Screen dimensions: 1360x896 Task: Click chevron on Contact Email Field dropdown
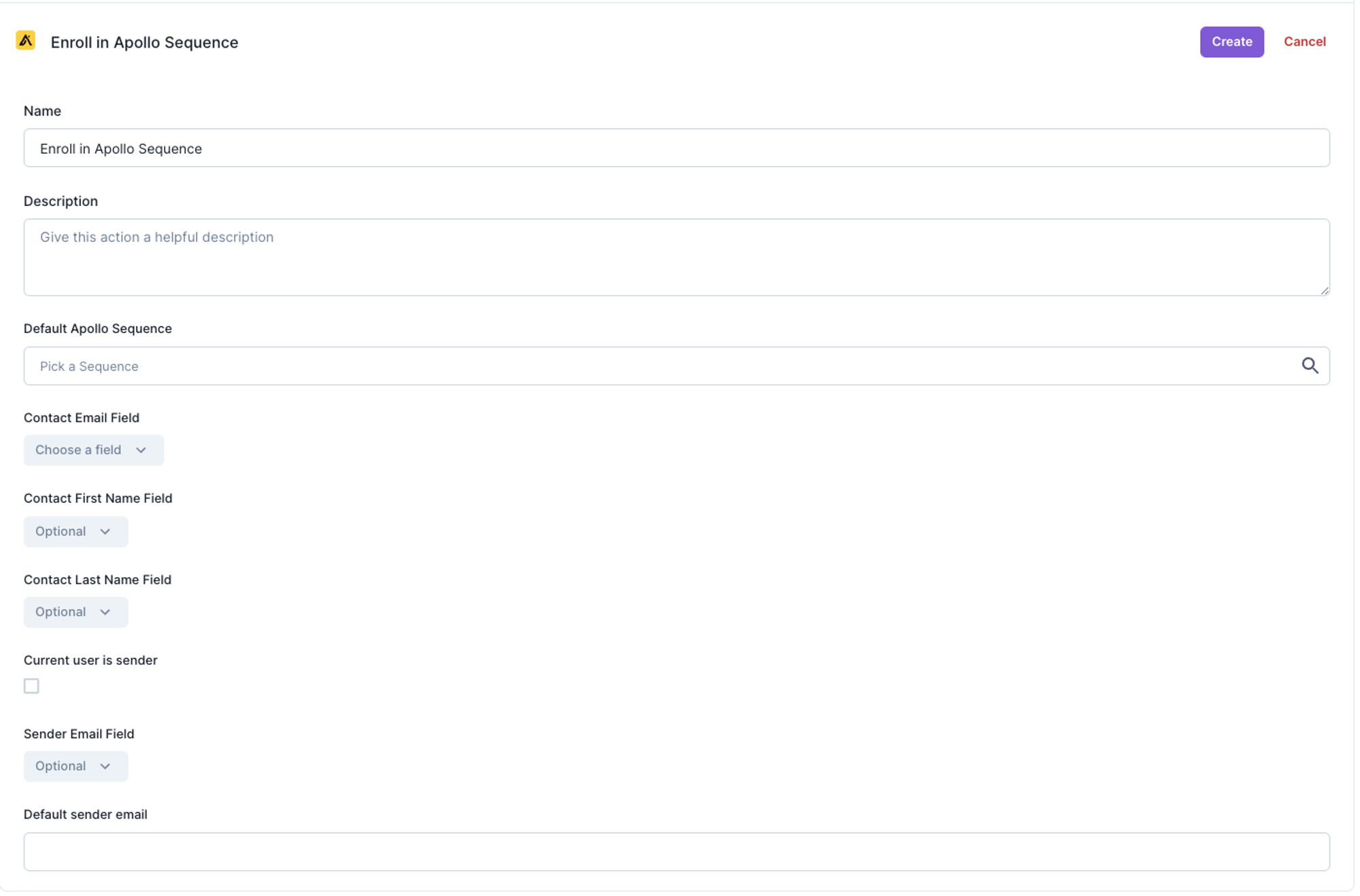pyautogui.click(x=141, y=450)
